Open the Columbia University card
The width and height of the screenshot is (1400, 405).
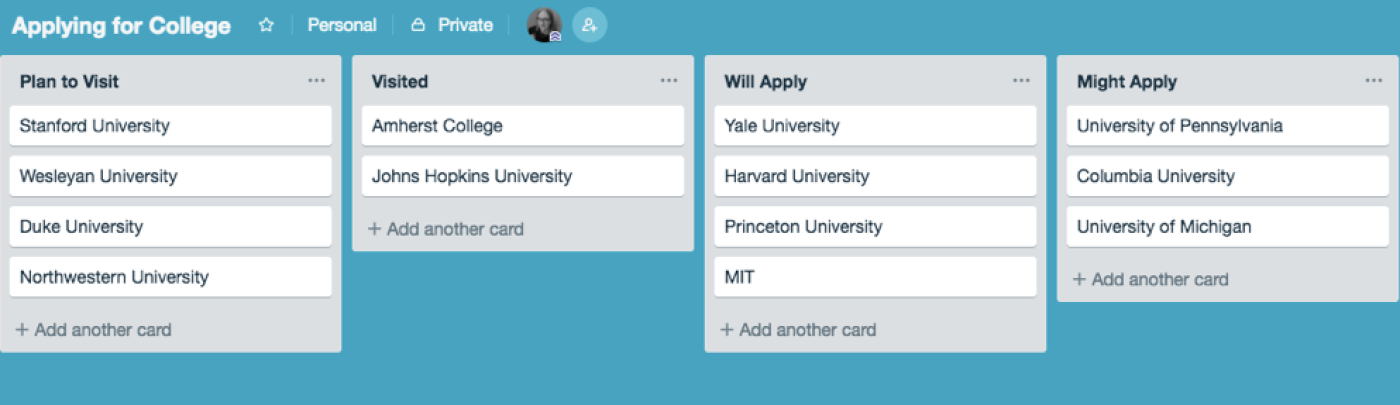click(x=1228, y=177)
